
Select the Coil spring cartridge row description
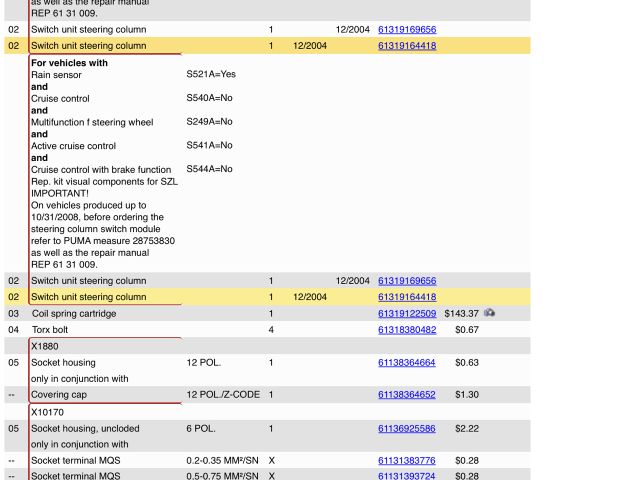click(74, 314)
